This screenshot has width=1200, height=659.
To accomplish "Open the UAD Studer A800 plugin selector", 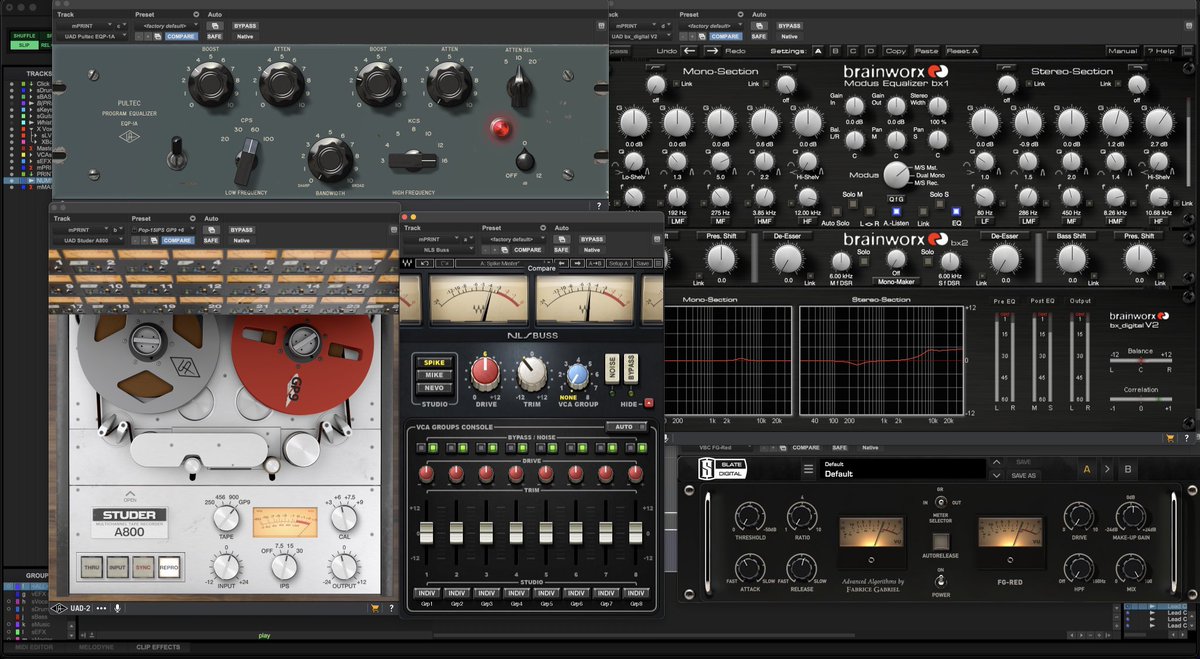I will (87, 240).
